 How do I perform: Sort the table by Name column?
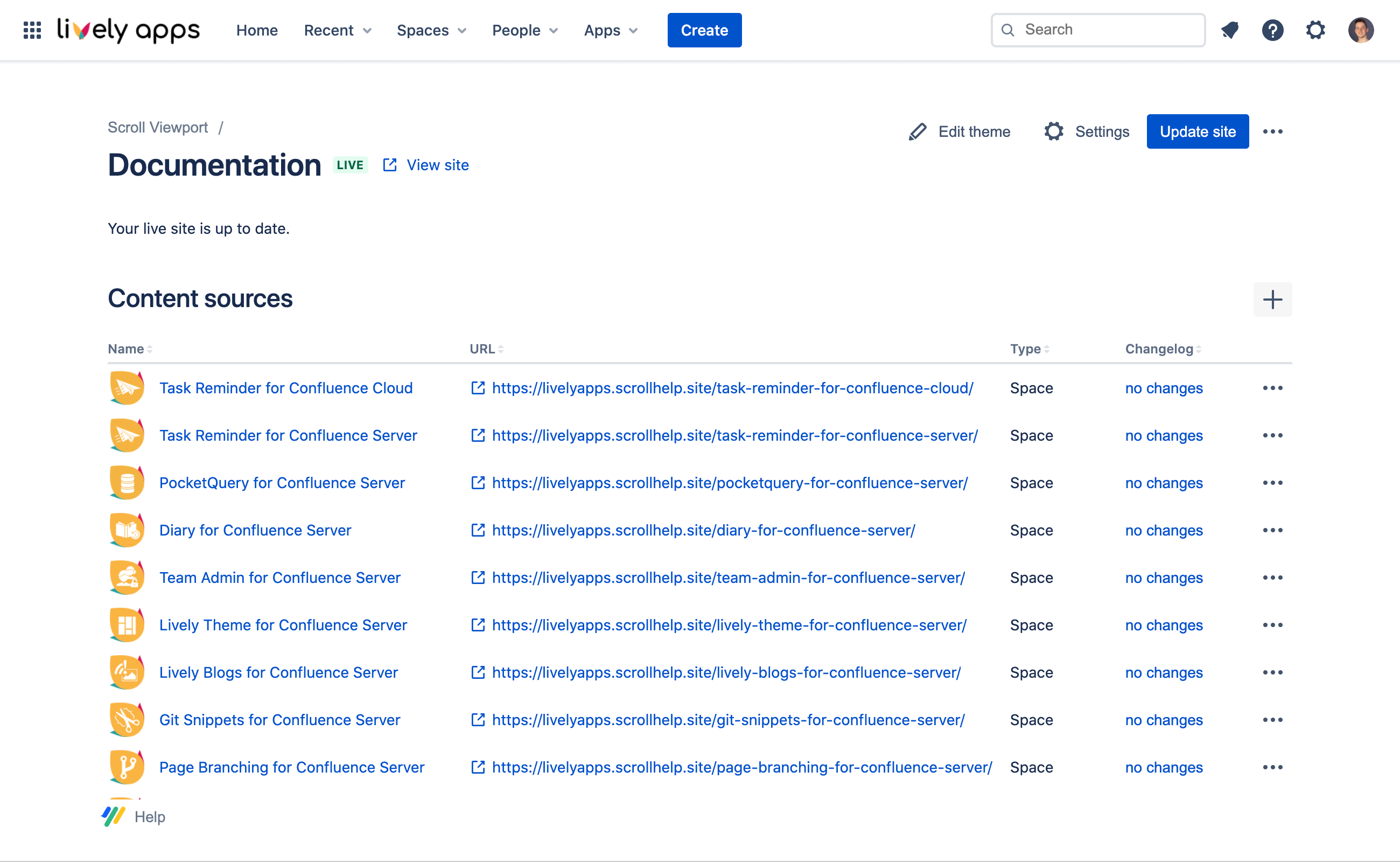coord(130,349)
